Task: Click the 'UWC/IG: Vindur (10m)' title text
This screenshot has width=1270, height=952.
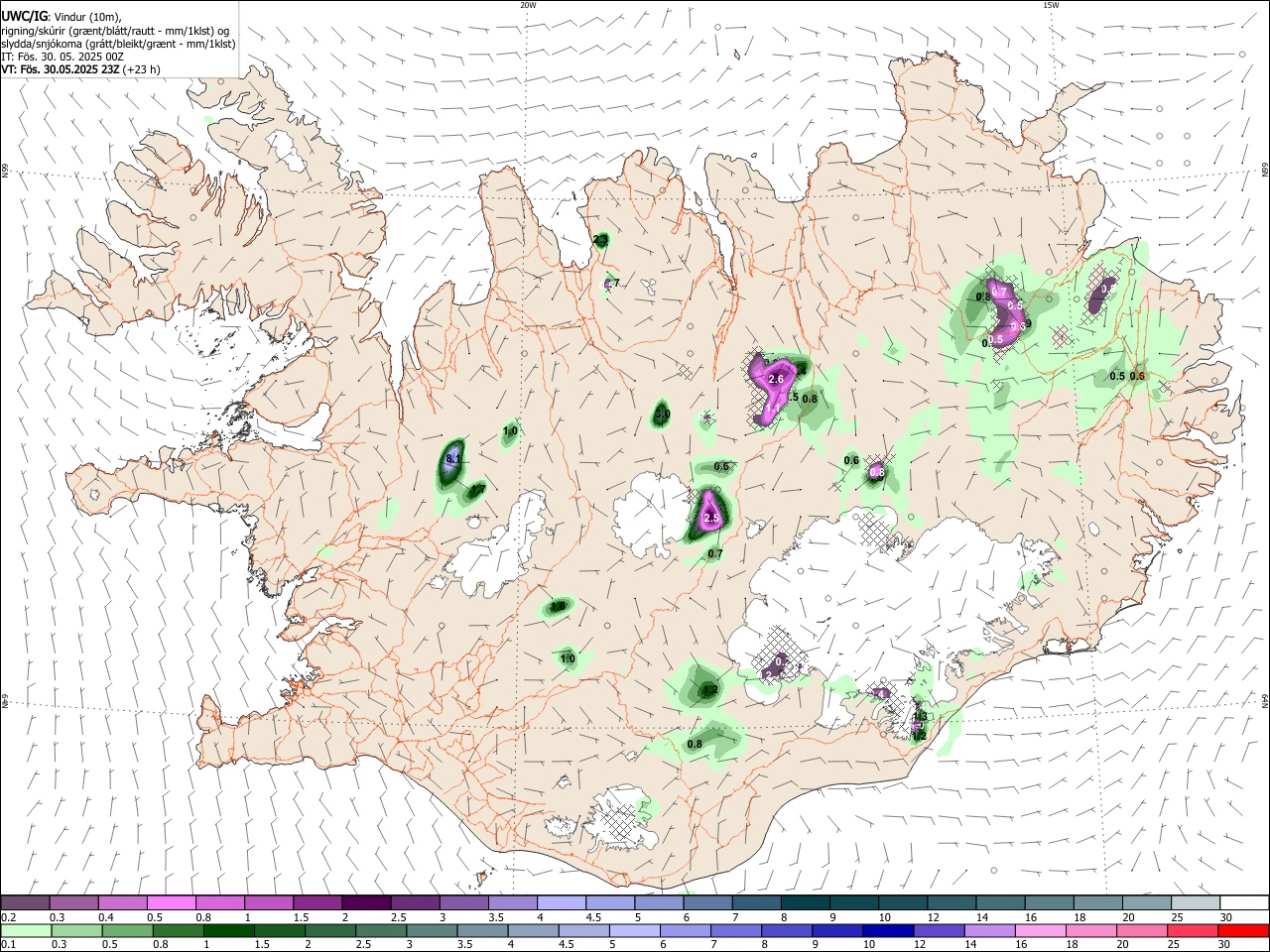Action: pyautogui.click(x=62, y=16)
